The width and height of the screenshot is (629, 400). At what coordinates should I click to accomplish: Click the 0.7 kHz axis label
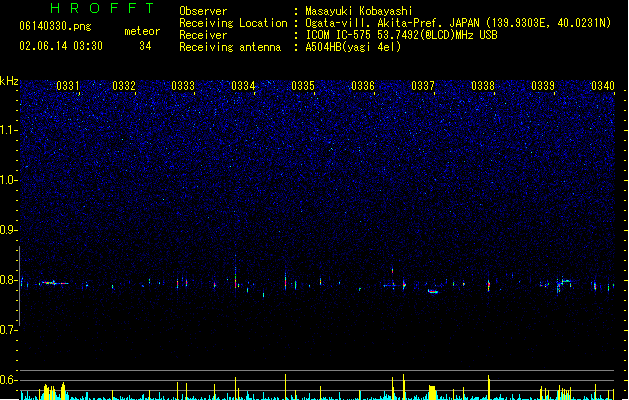point(8,330)
